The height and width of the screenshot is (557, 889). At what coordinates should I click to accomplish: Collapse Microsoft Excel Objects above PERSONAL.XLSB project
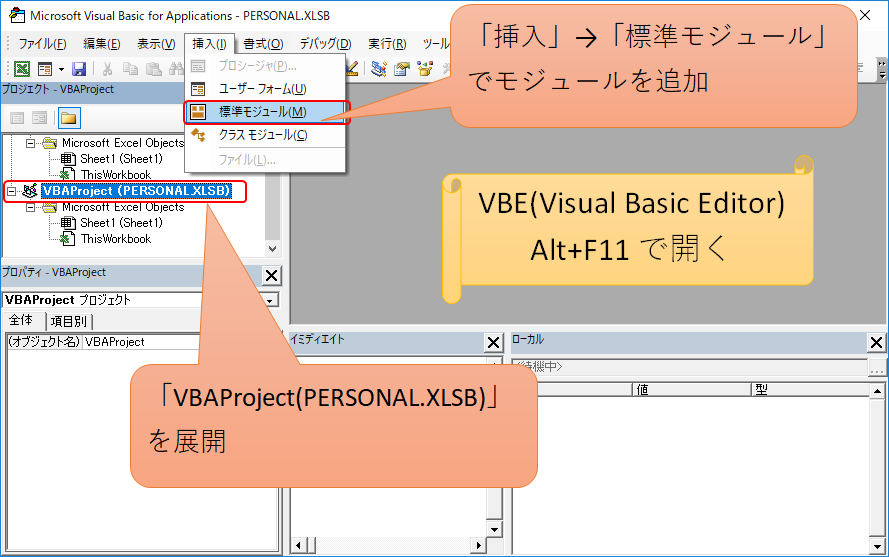pos(30,143)
